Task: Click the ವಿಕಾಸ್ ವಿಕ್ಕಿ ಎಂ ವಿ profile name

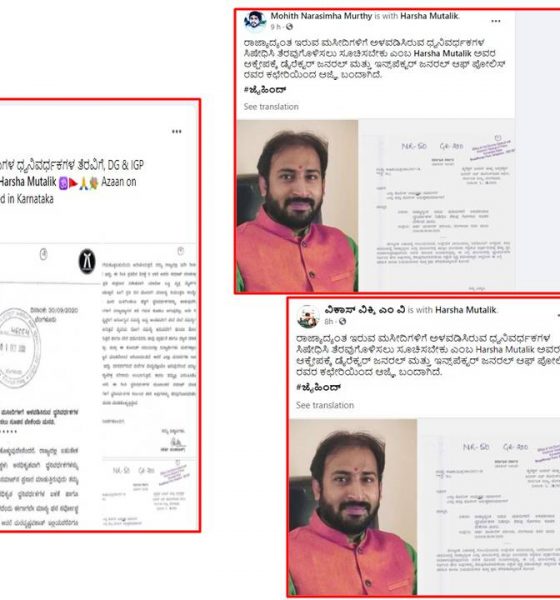Action: [365, 310]
